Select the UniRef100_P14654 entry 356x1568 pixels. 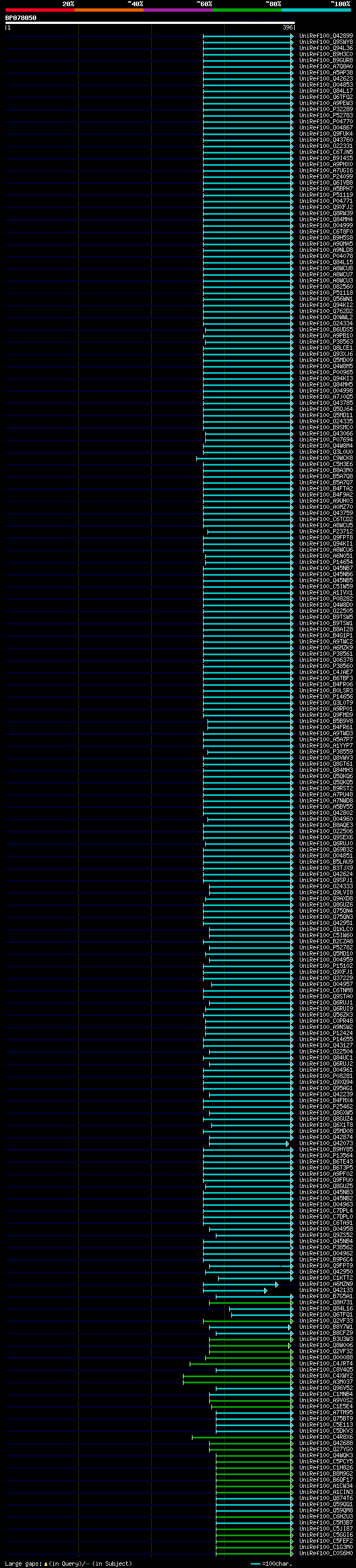coord(325,562)
